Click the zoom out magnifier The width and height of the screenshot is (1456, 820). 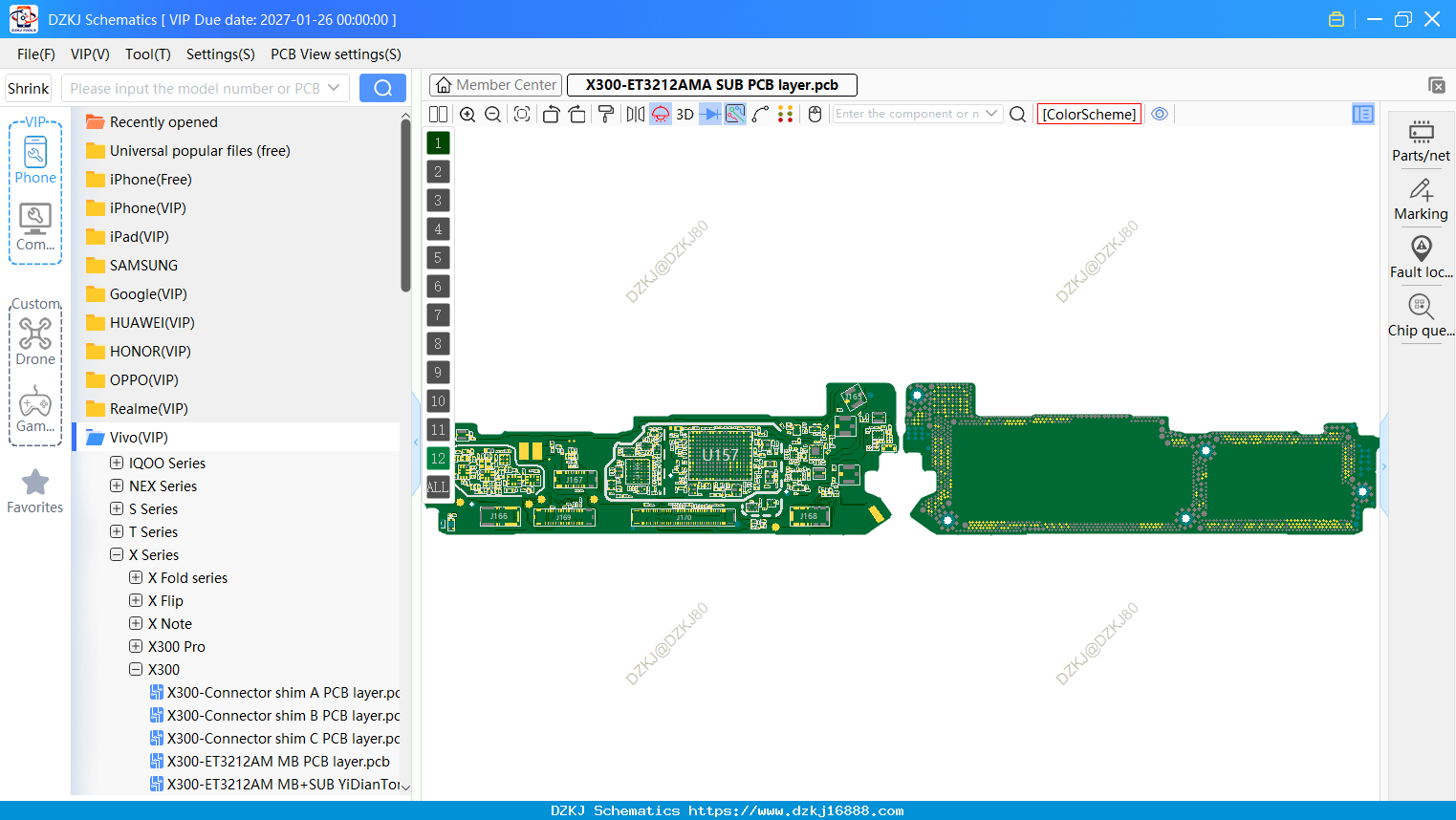pos(493,114)
